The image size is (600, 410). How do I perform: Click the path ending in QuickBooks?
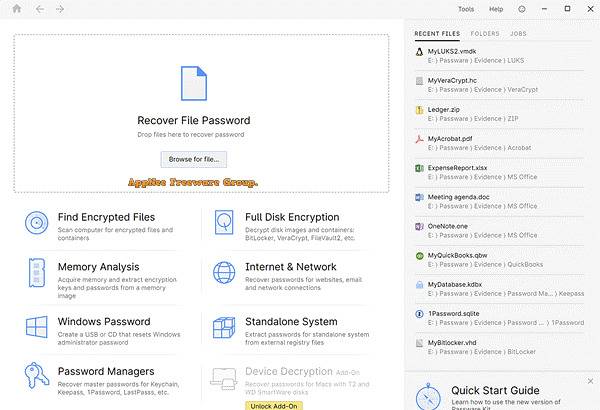(485, 265)
